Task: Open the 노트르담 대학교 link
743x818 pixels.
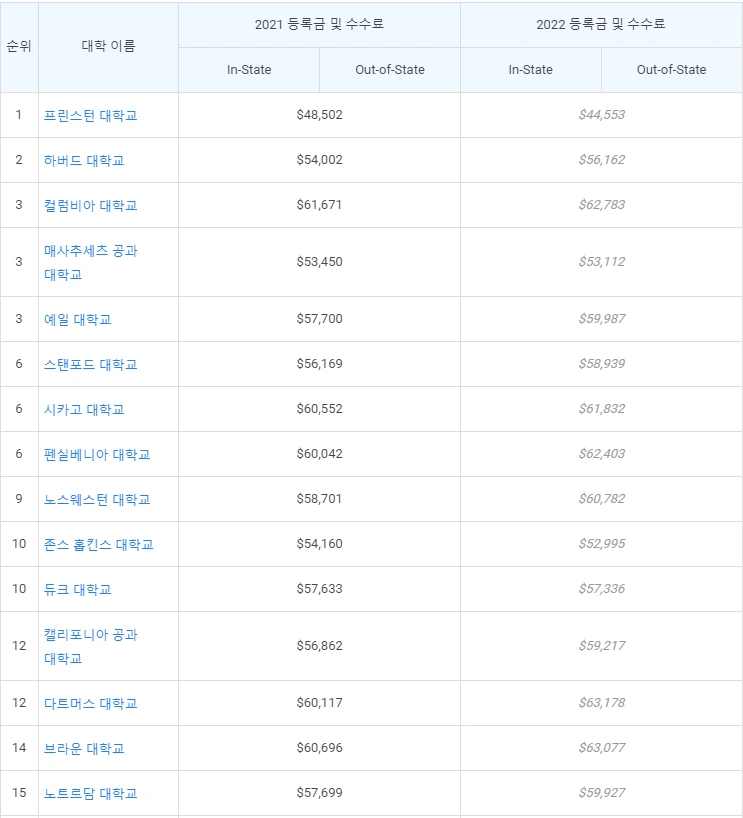Action: tap(90, 793)
